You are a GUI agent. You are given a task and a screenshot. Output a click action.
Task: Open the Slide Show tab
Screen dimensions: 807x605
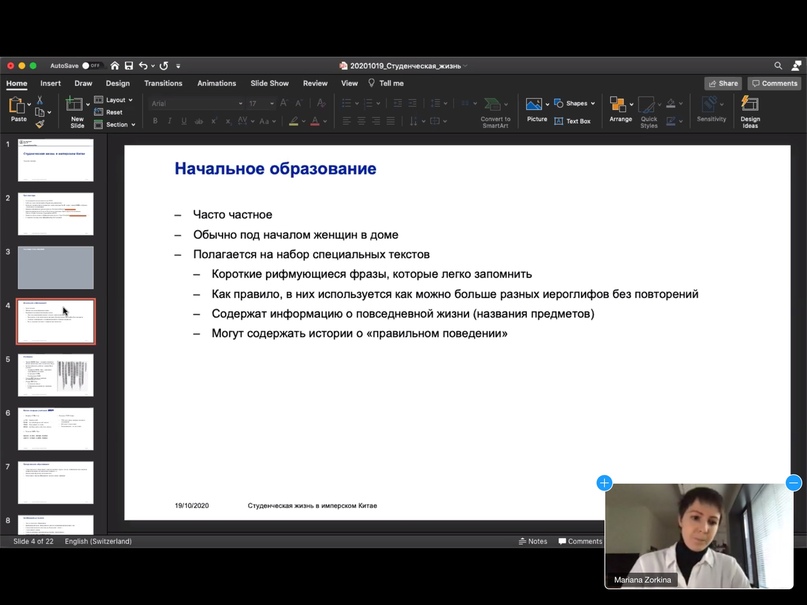[269, 83]
